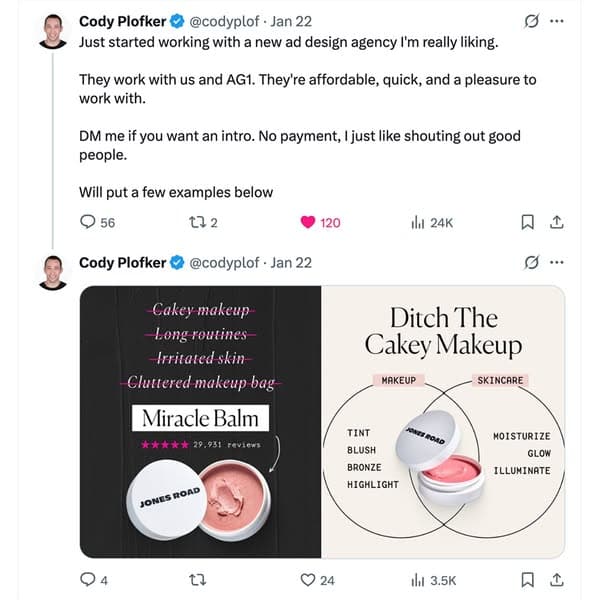Image resolution: width=600 pixels, height=600 pixels.
Task: Share the second tweet via share icon
Action: pos(558,579)
